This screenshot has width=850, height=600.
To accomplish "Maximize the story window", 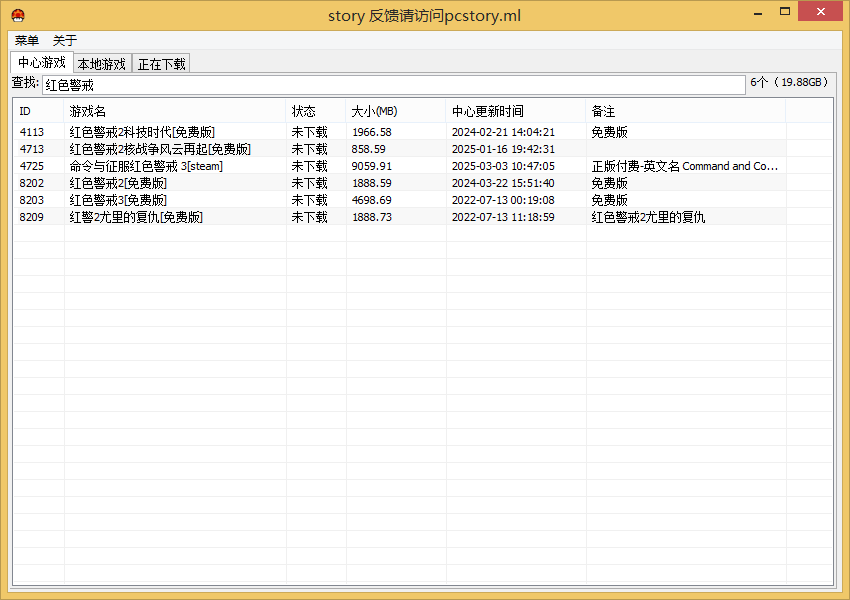I will tap(785, 11).
